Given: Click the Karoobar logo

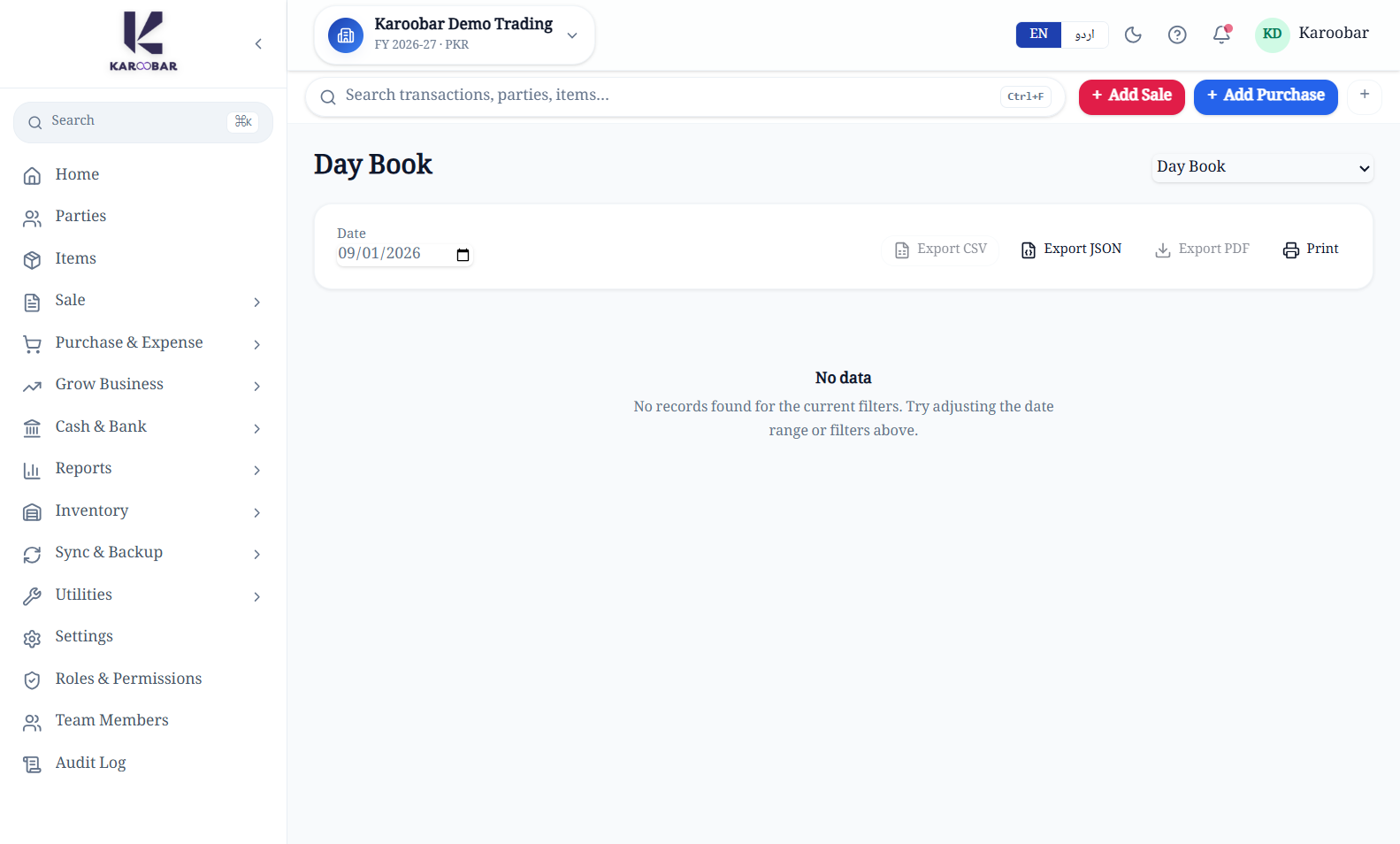Looking at the screenshot, I should 143,42.
